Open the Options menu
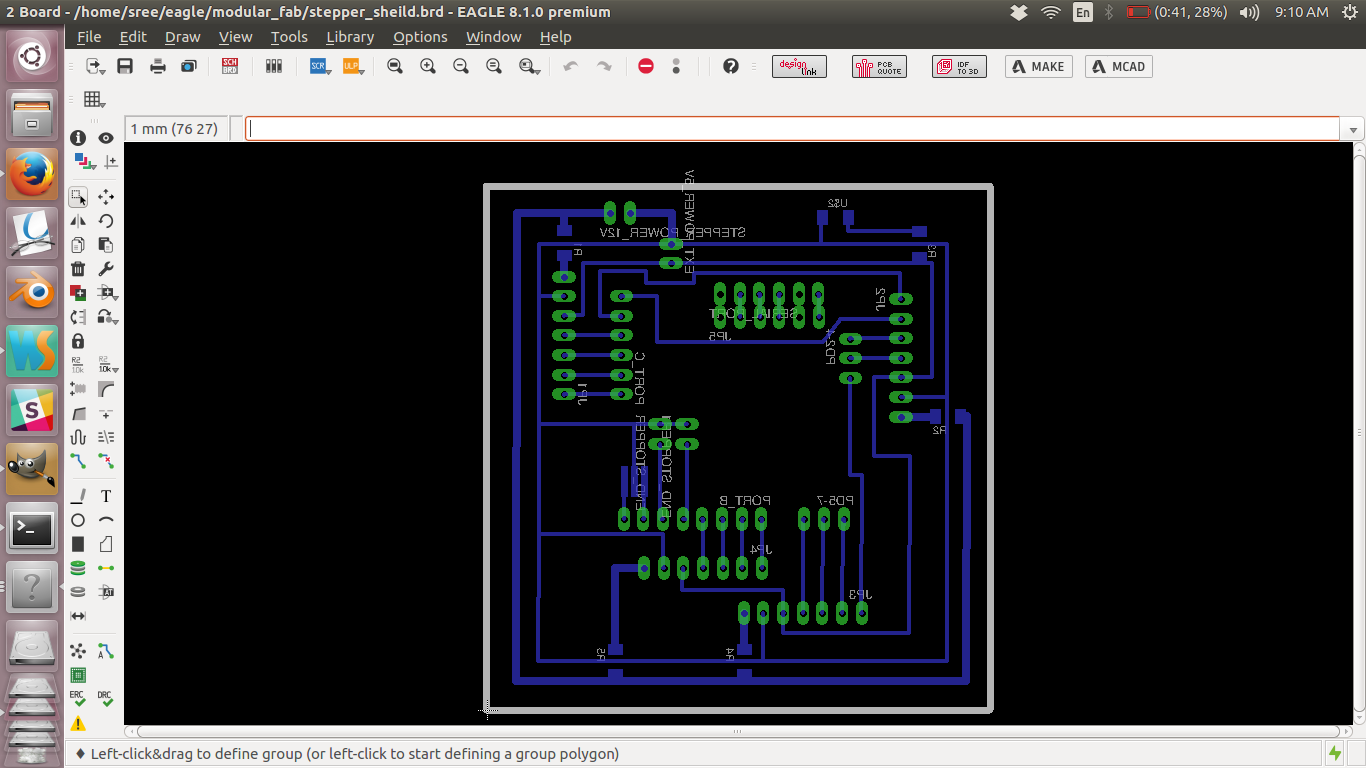Screen dimensions: 1366x768 420,37
